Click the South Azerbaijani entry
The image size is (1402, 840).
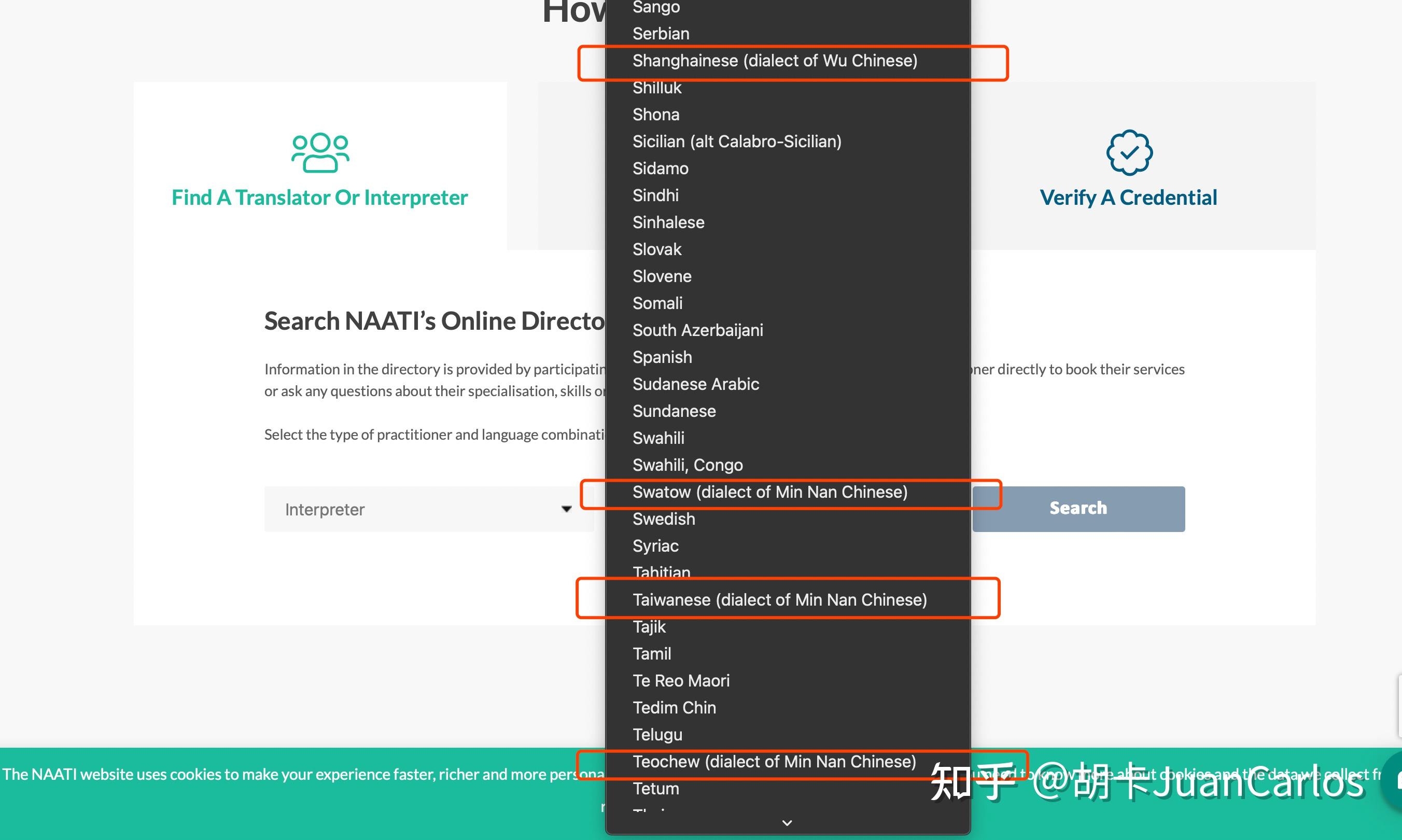coord(697,330)
